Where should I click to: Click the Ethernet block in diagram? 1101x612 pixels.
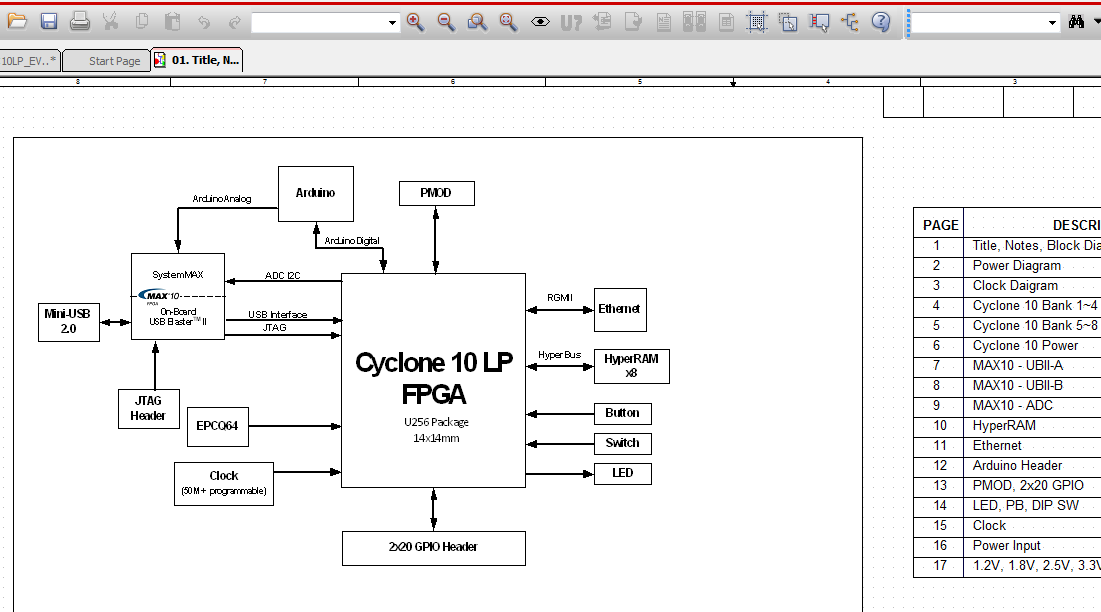[619, 310]
